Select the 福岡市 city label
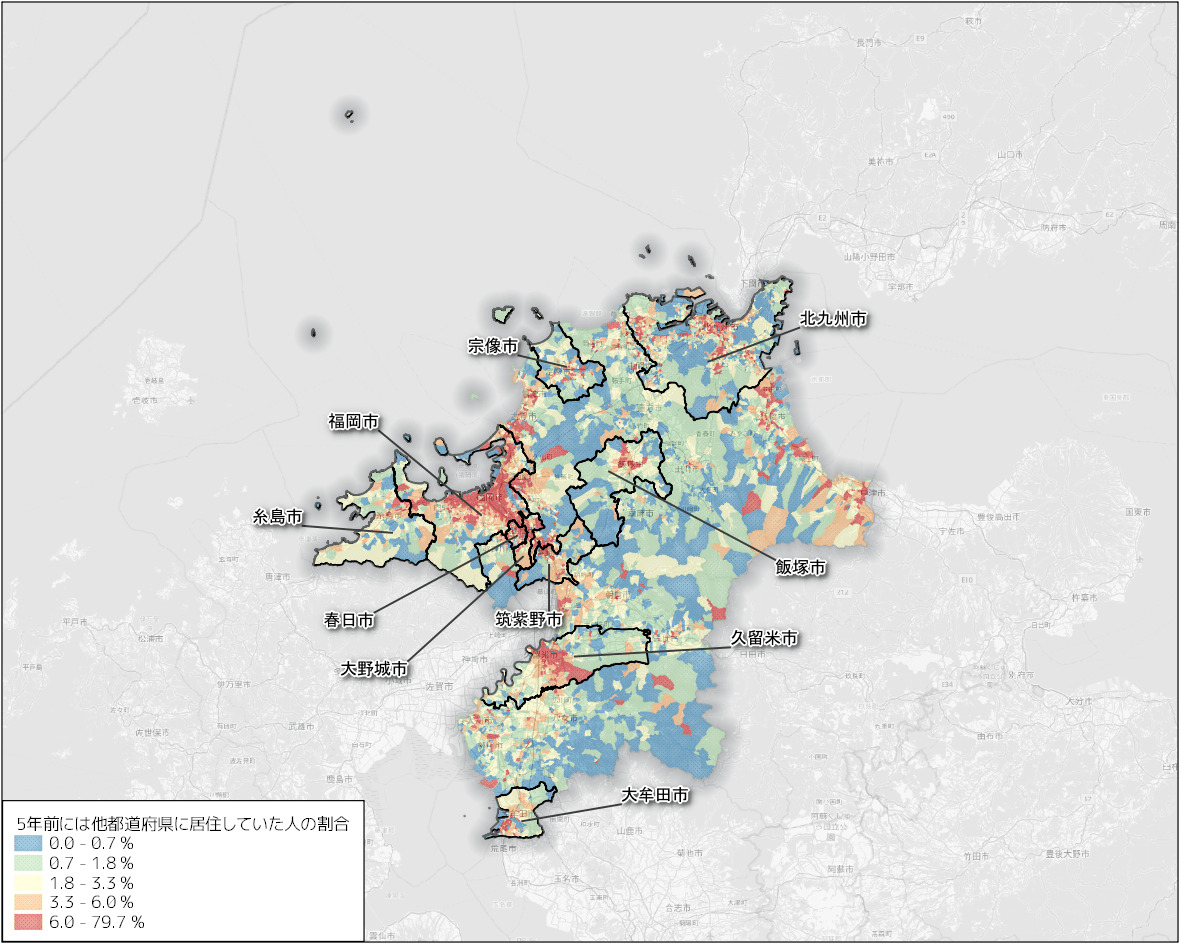Screen dimensions: 1181x944 [x=354, y=422]
